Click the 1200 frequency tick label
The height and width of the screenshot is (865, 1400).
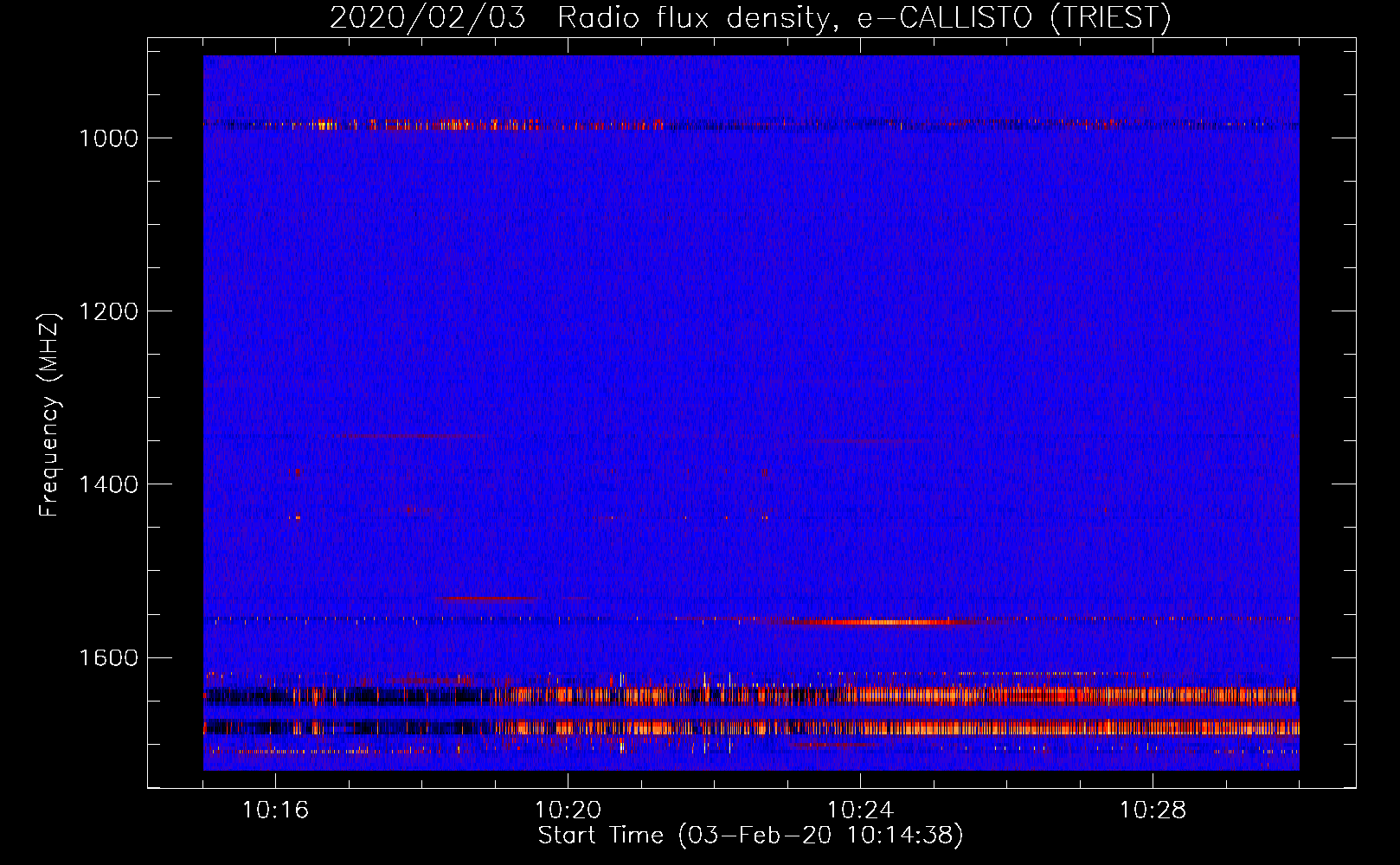108,311
